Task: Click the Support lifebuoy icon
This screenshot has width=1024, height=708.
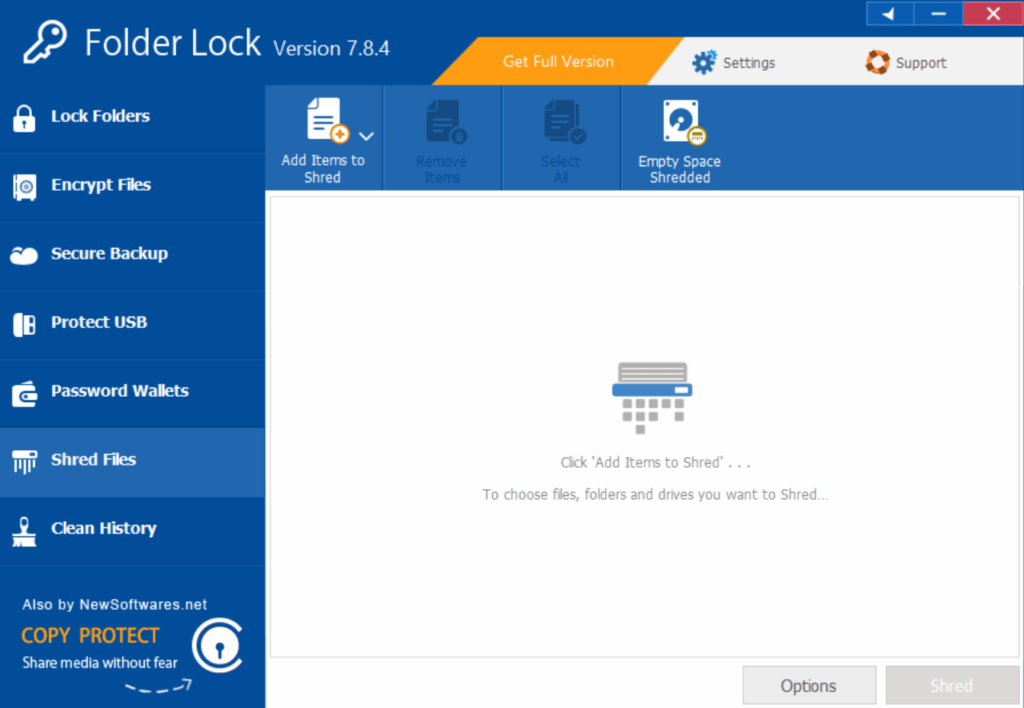Action: pyautogui.click(x=877, y=63)
